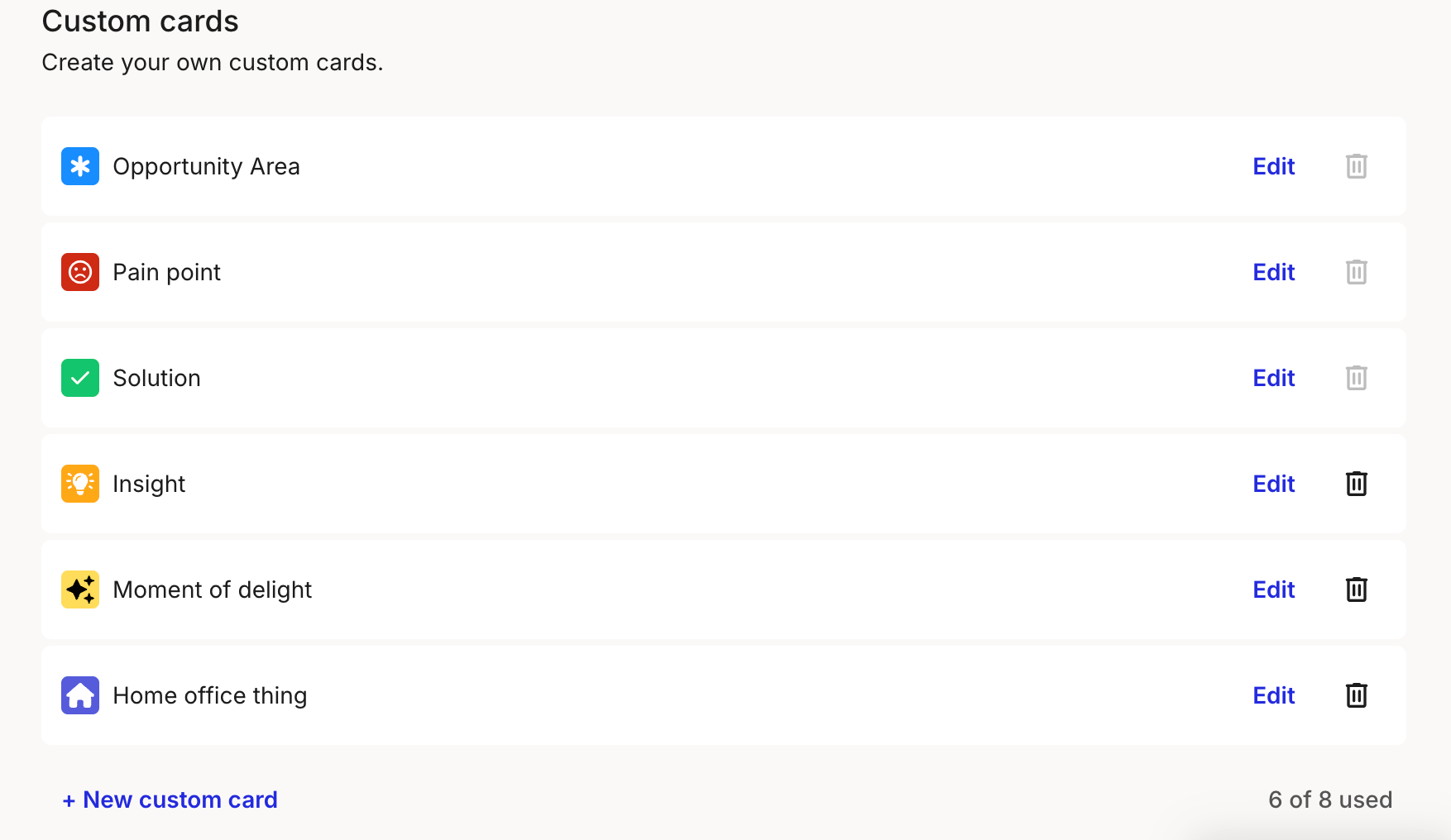Edit the Insight card
Screen dimensions: 1451x840
click(1273, 484)
